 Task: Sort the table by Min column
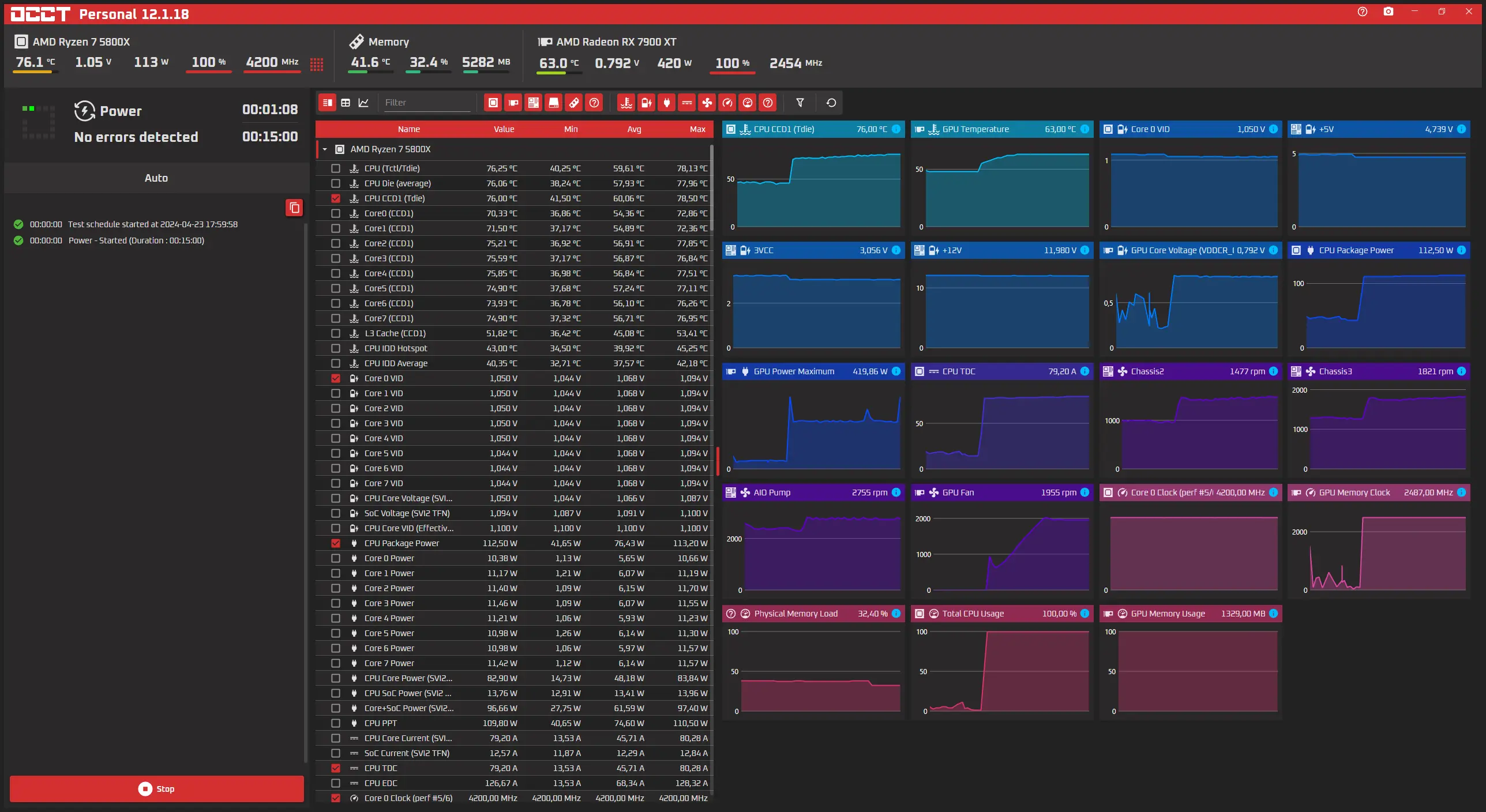571,129
